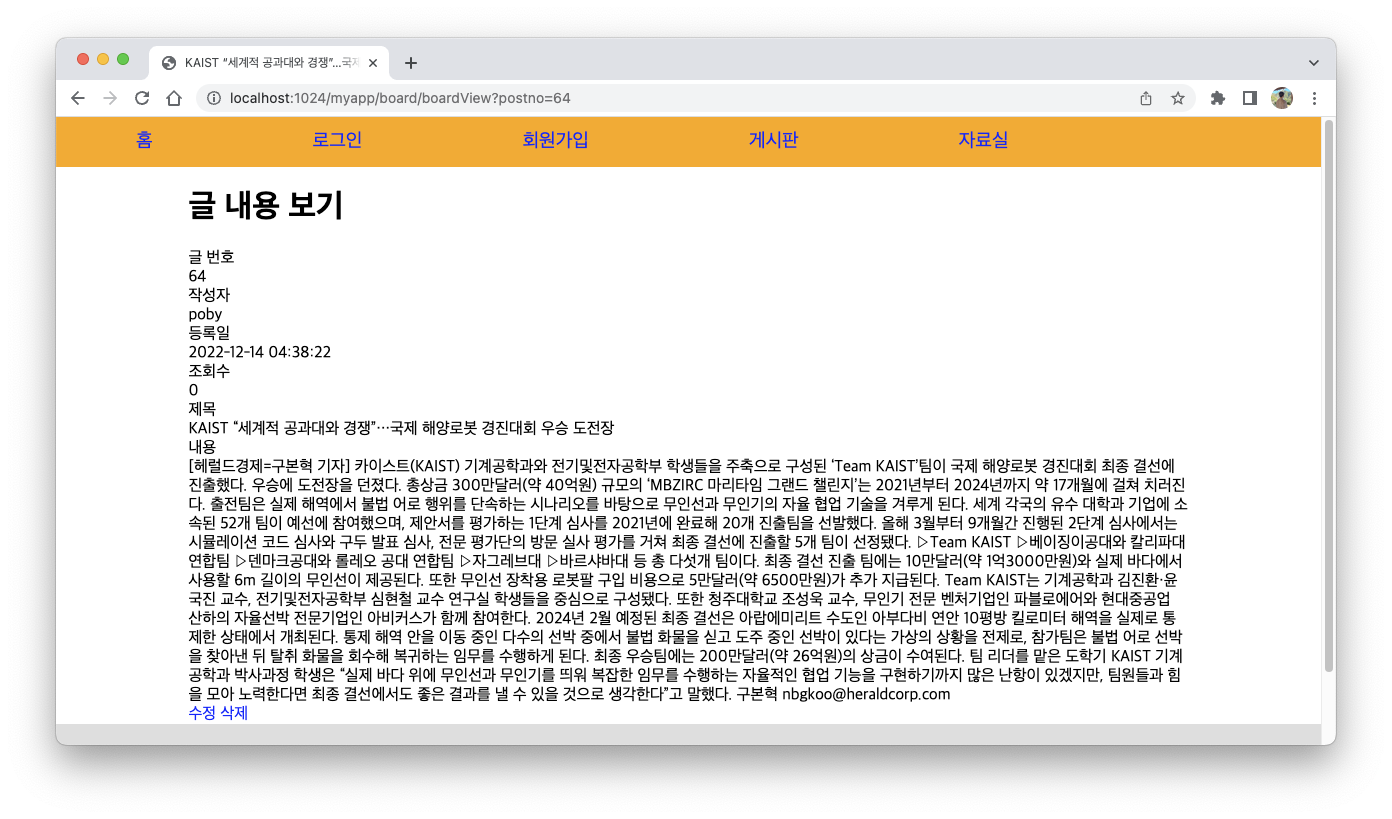Screen dimensions: 1392x819
Task: Open the Chrome three-dot menu
Action: tap(1314, 98)
